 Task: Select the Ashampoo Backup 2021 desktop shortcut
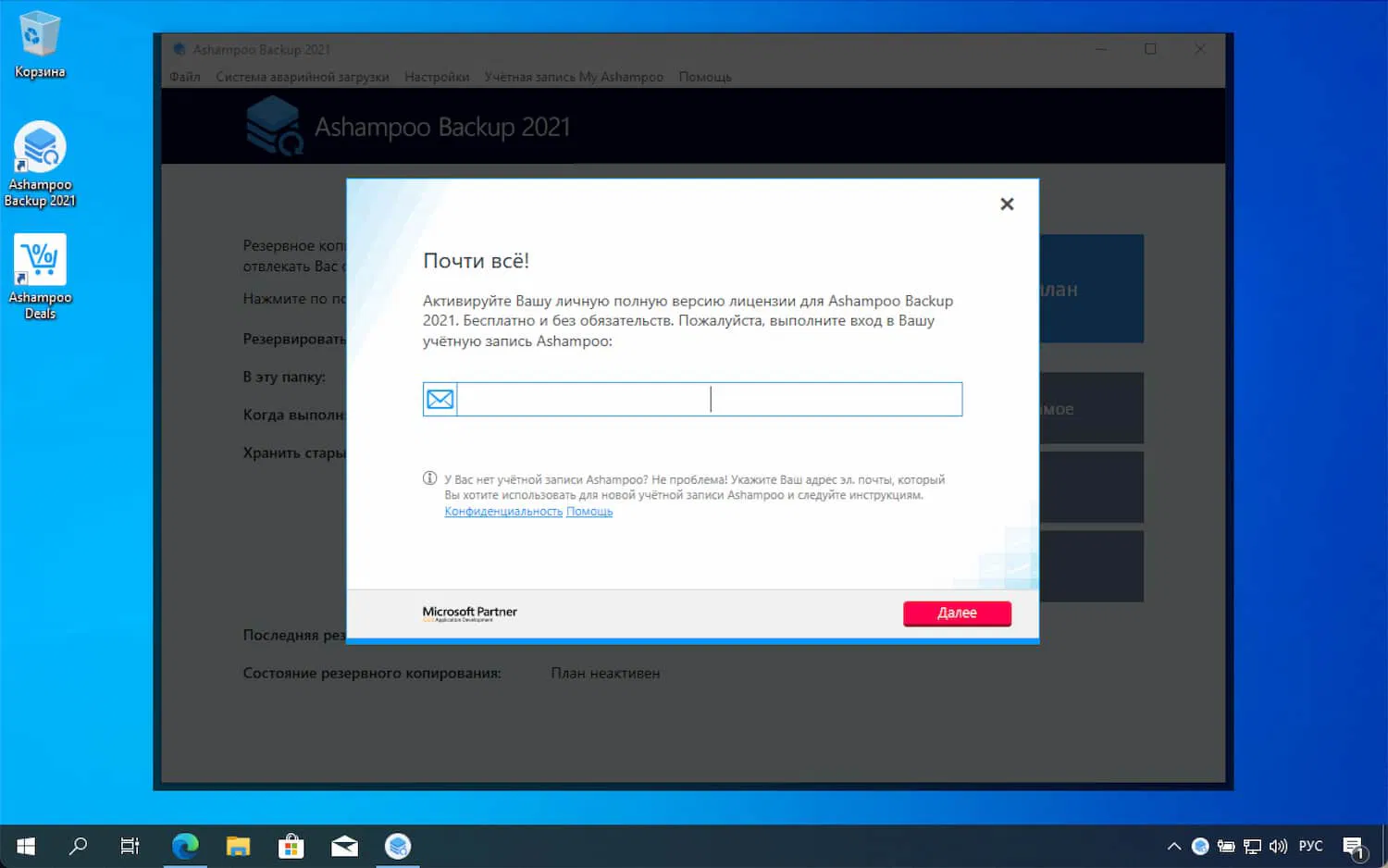click(x=40, y=165)
